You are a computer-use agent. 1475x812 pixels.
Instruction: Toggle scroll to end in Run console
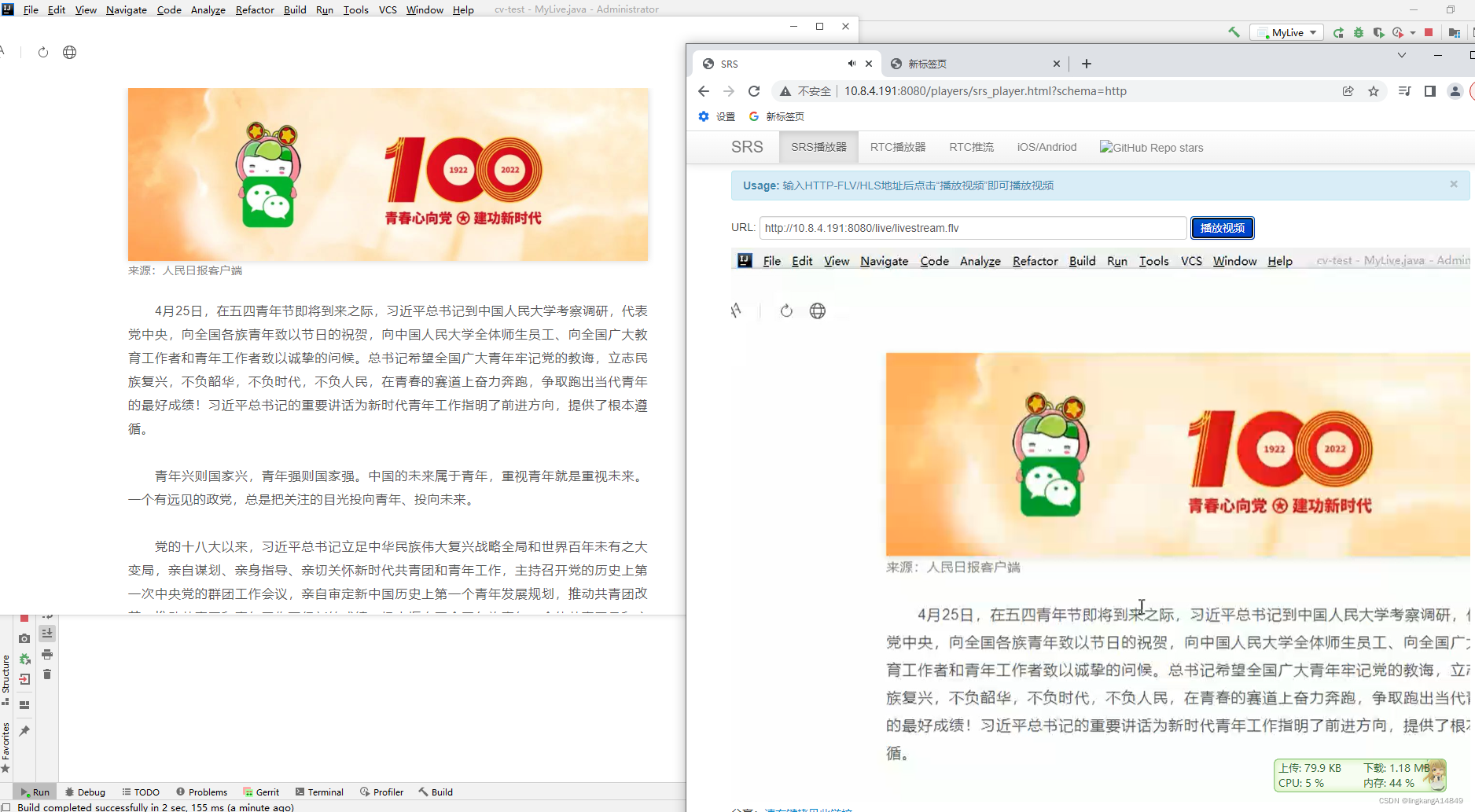pos(47,633)
